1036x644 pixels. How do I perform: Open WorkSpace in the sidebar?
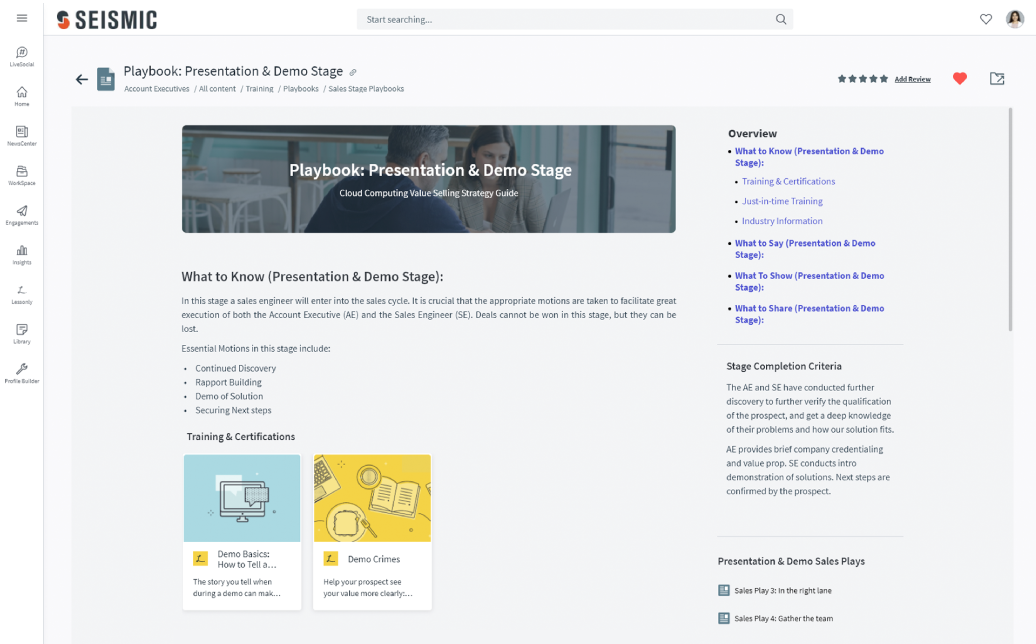22,175
